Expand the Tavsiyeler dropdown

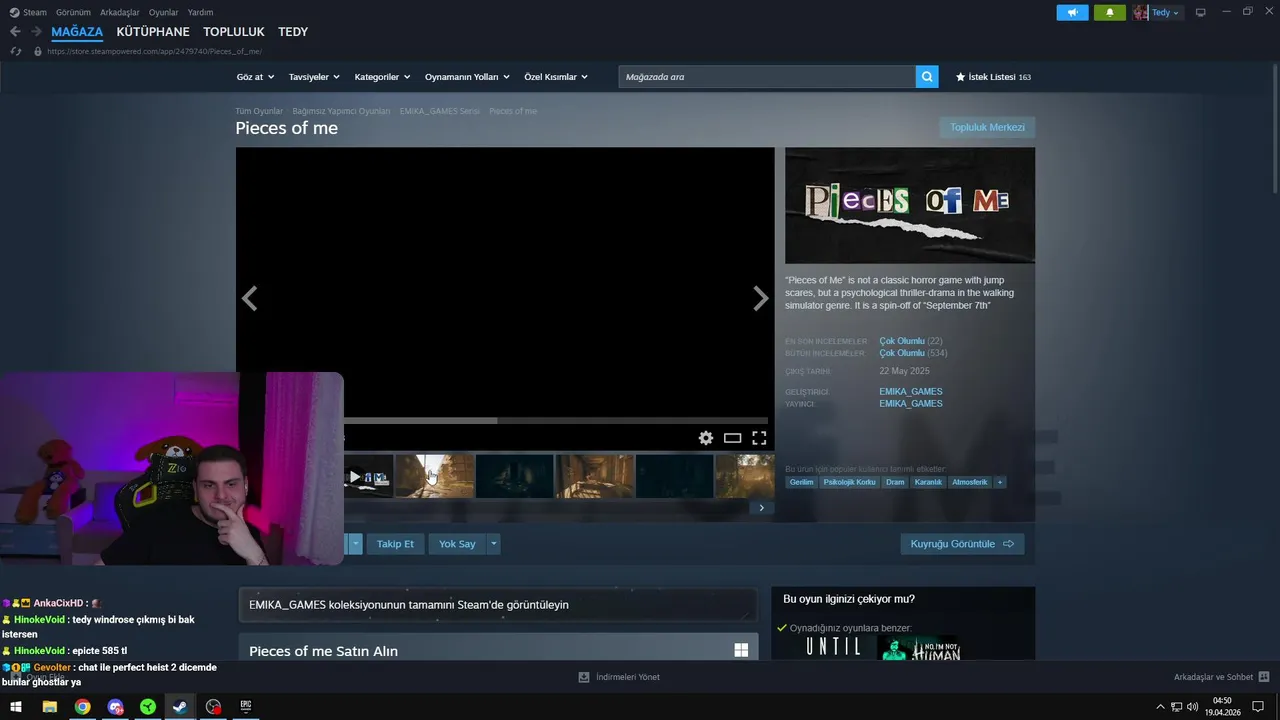[x=314, y=77]
